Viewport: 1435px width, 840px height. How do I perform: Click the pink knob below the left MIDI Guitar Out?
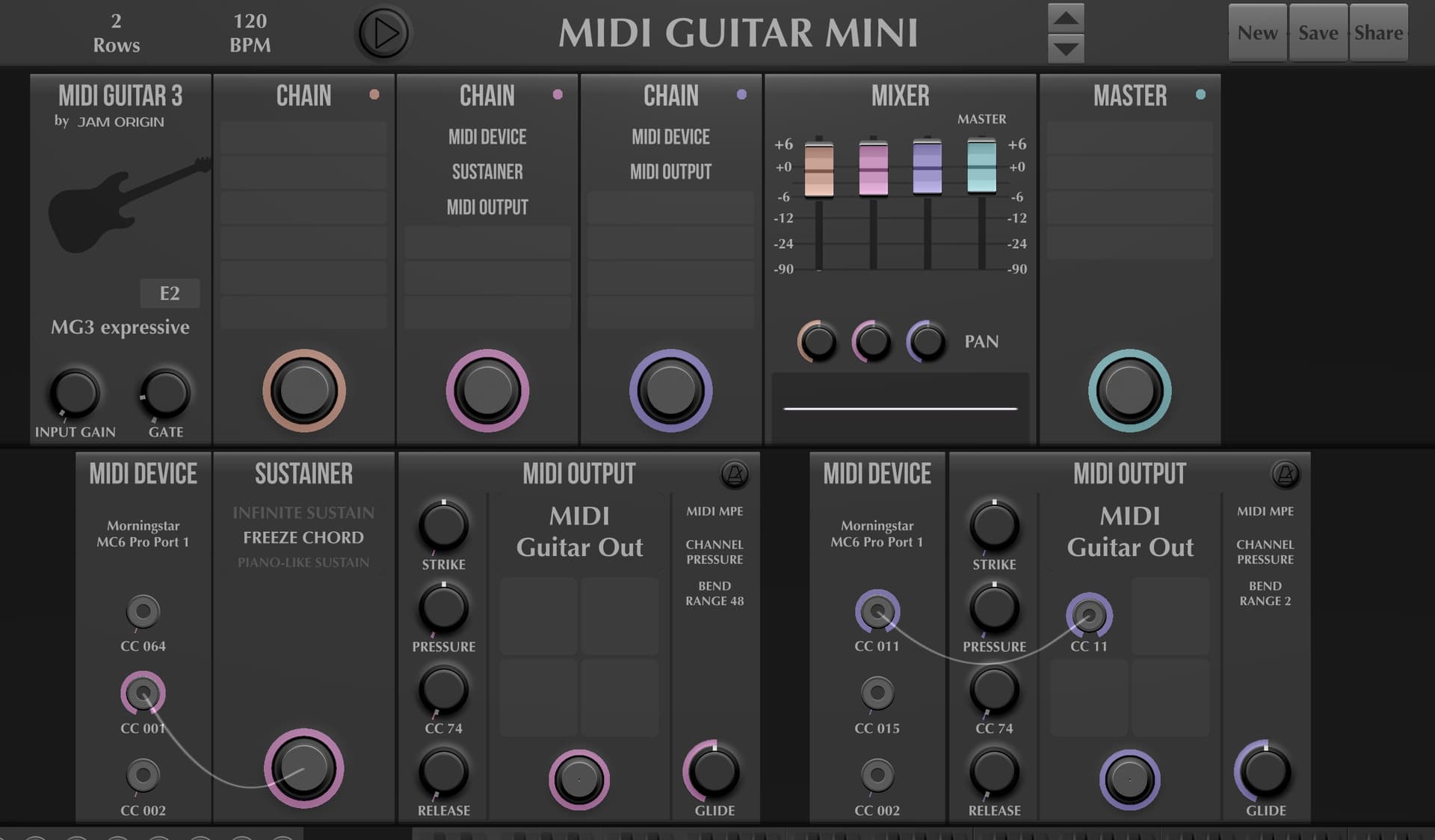click(579, 780)
